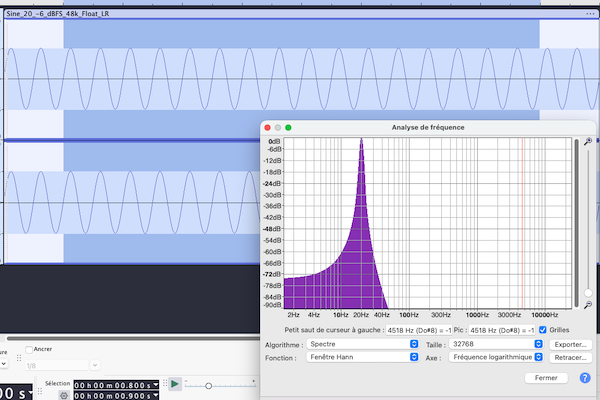Open Algorithme dropdown showing Spectre

(362, 344)
